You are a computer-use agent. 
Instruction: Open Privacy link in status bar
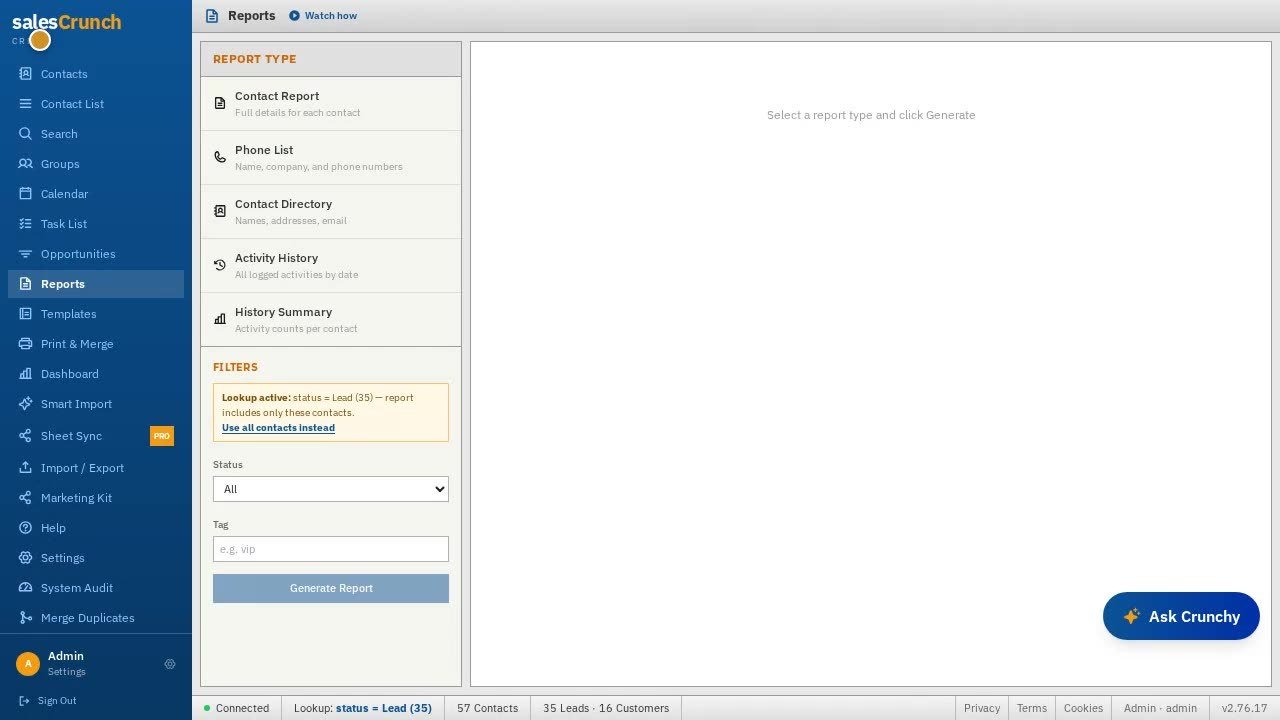click(x=982, y=708)
